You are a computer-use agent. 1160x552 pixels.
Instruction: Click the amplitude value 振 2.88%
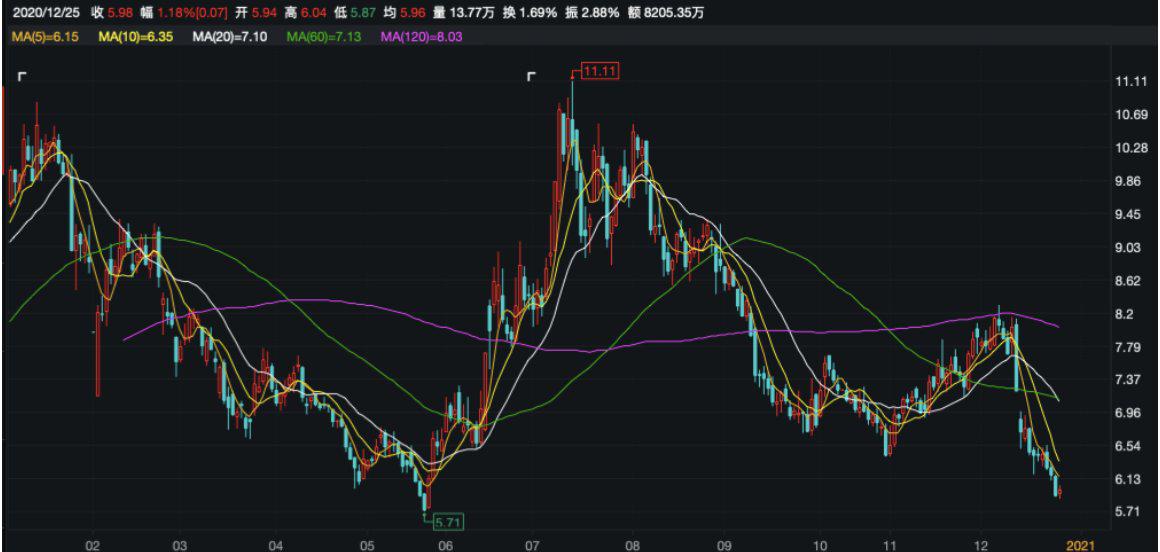pyautogui.click(x=594, y=13)
